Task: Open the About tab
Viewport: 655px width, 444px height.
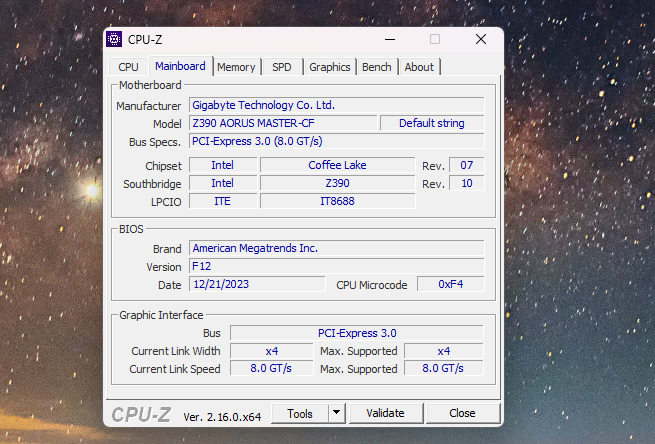Action: [x=419, y=67]
